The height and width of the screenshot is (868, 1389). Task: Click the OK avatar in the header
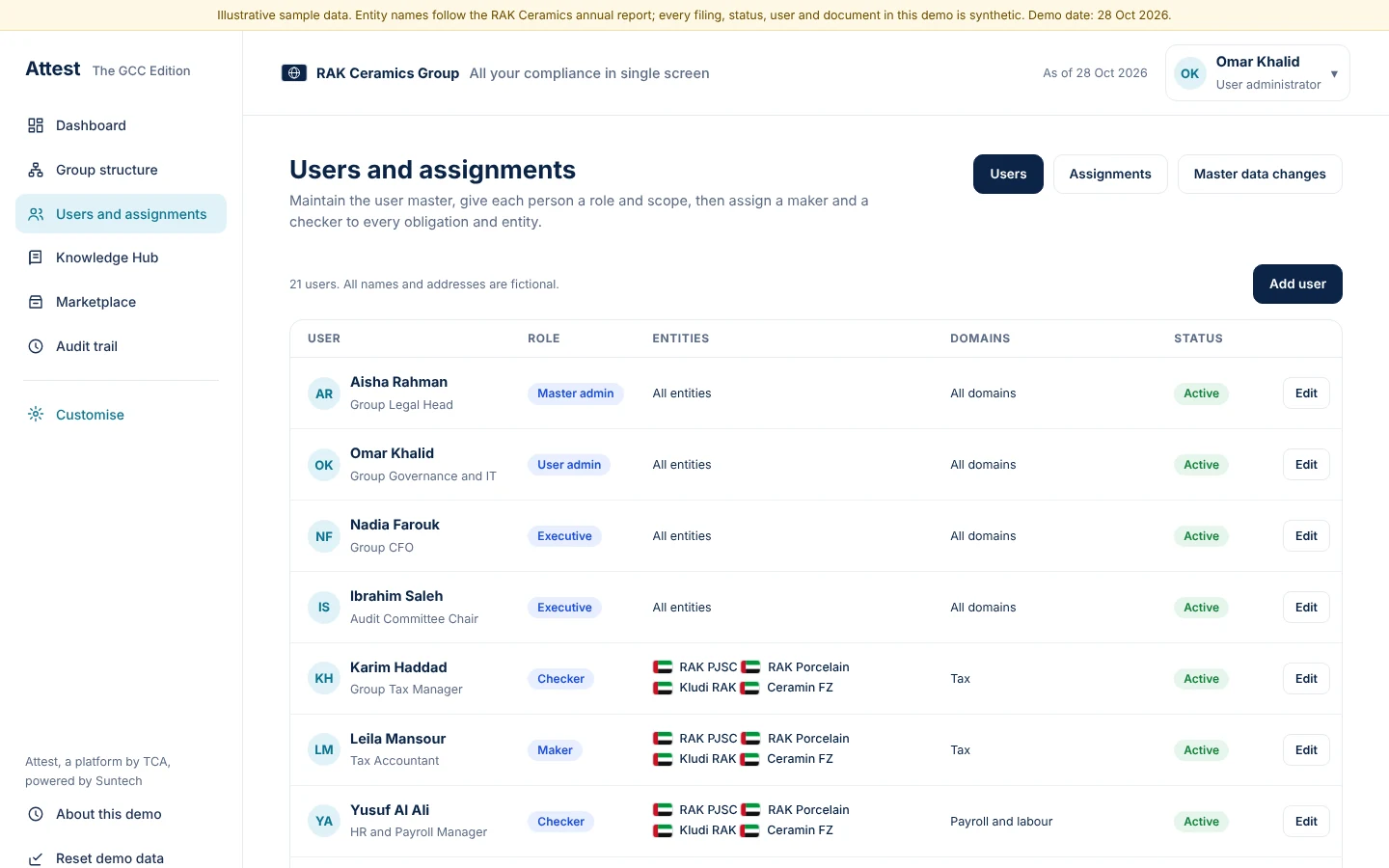[x=1190, y=73]
